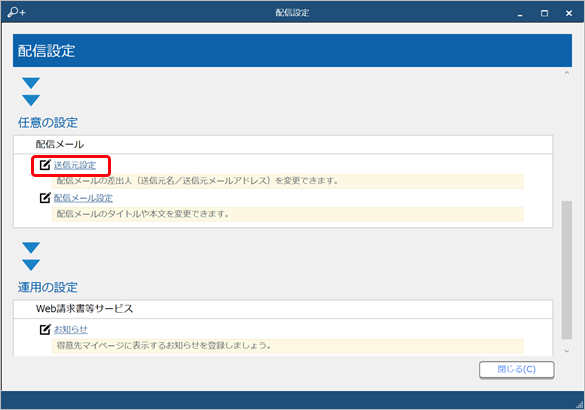Open the お知らせ link
This screenshot has width=585, height=410.
coord(71,330)
